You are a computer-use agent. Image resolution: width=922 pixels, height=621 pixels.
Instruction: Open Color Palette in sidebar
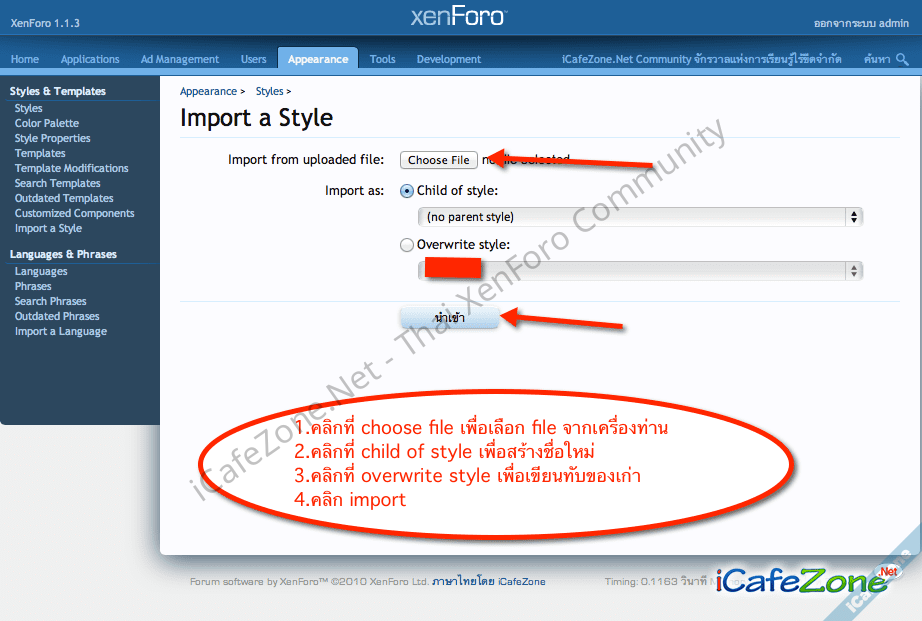47,124
